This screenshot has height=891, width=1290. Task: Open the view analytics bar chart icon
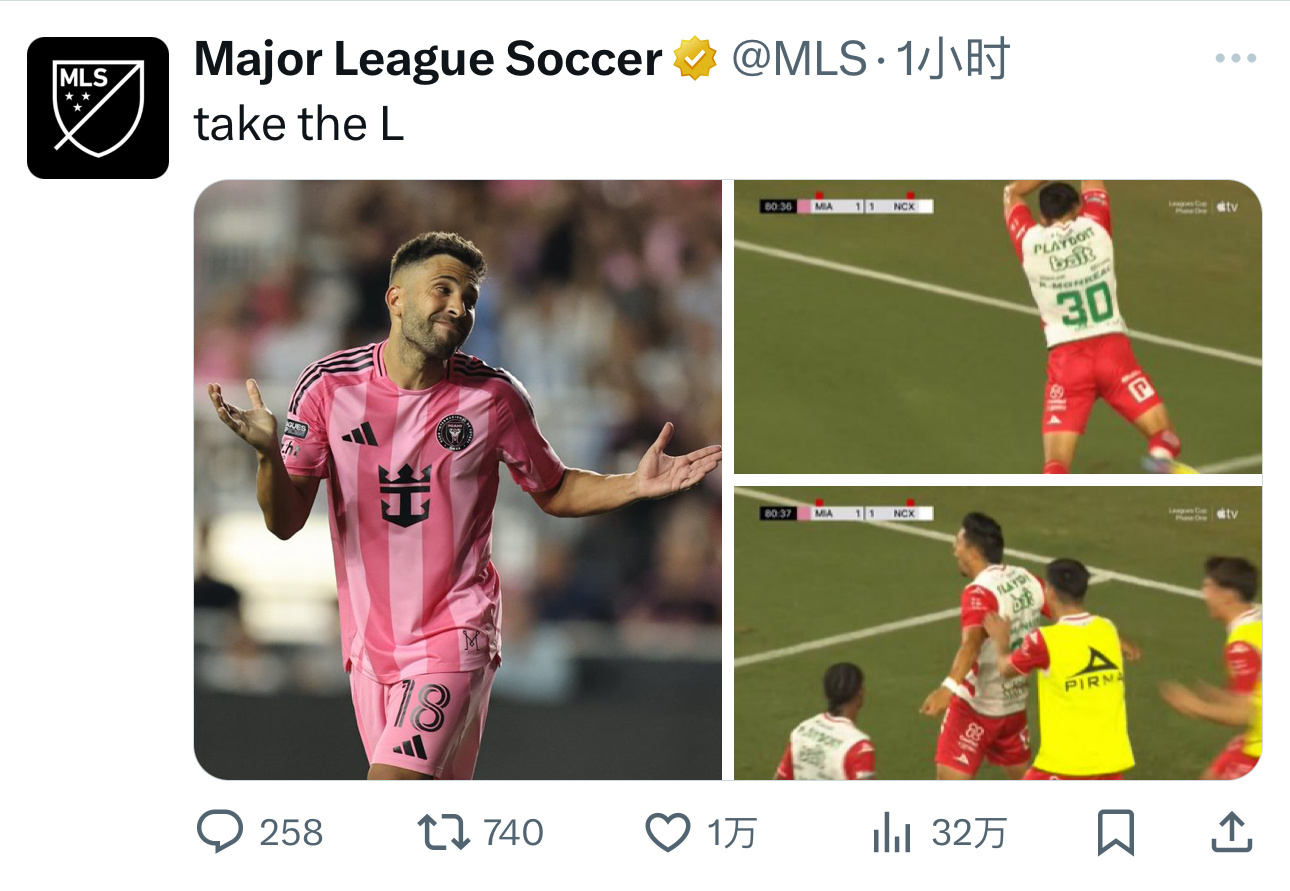(x=892, y=832)
